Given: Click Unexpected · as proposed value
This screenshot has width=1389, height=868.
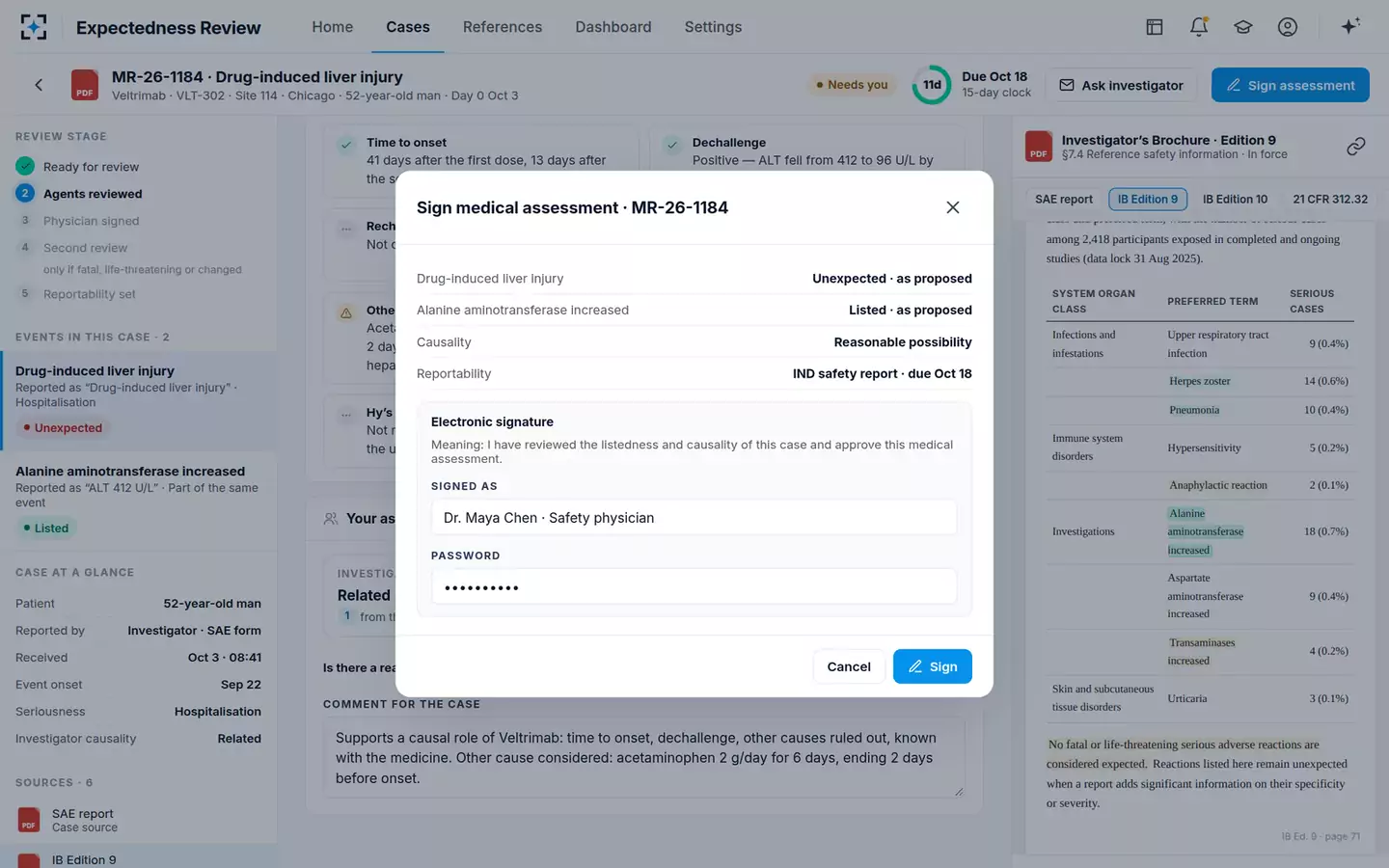Looking at the screenshot, I should (x=891, y=279).
